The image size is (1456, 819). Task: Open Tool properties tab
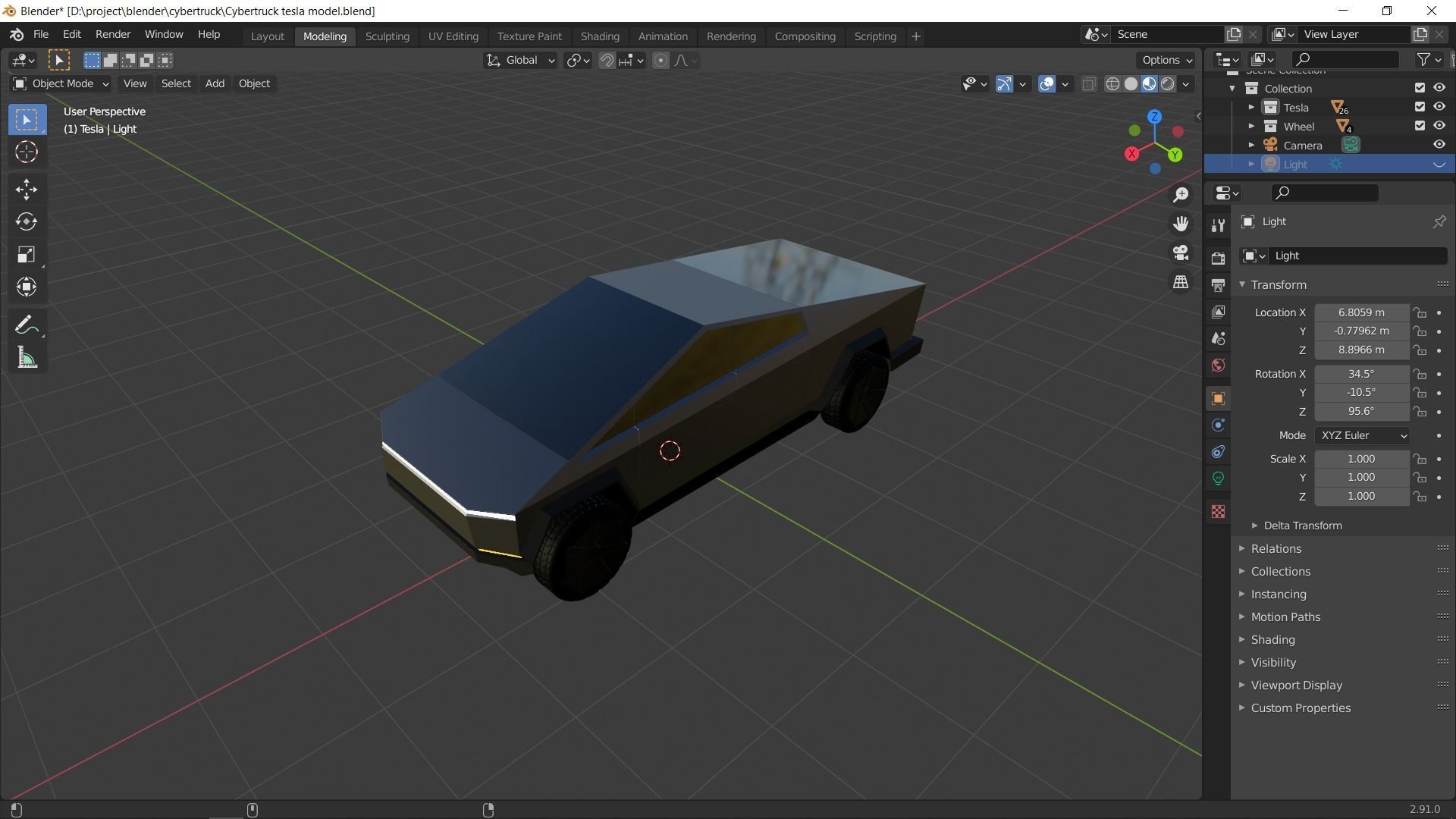[1218, 225]
